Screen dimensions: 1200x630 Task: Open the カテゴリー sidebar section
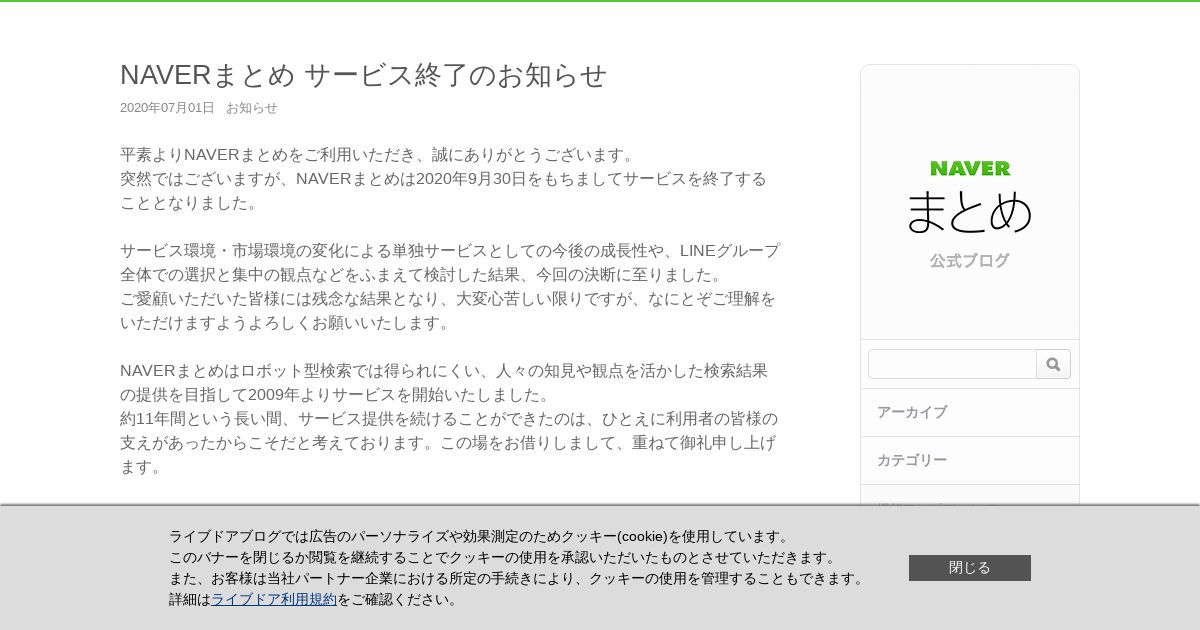(x=970, y=460)
